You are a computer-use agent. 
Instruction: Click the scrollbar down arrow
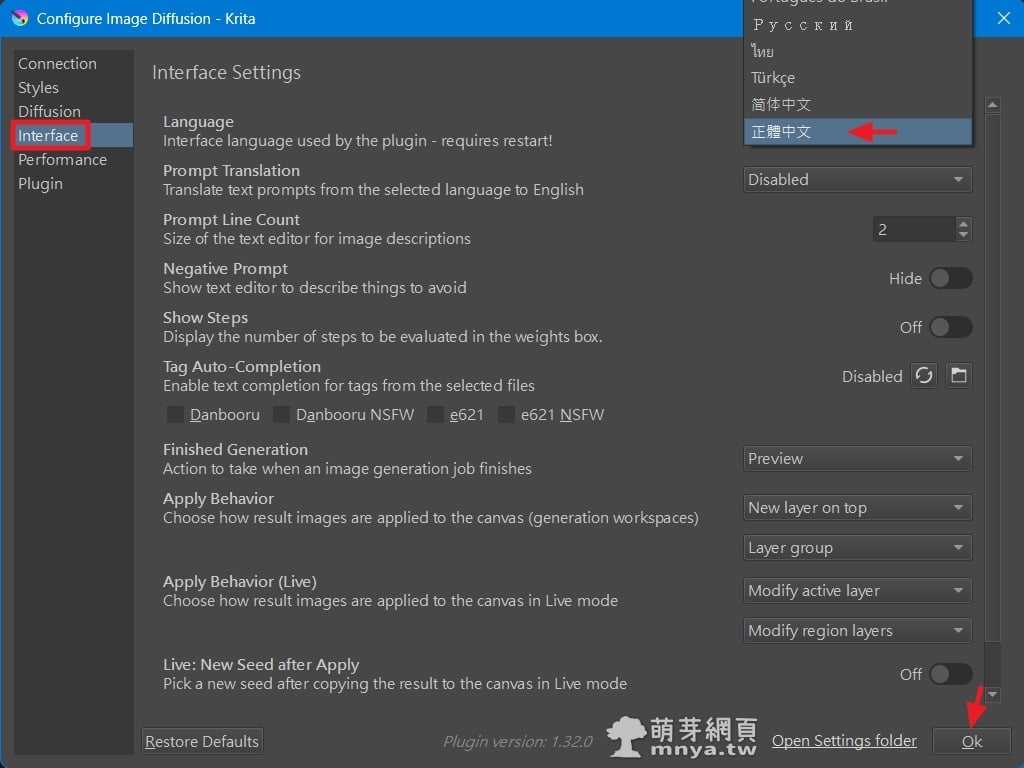(x=992, y=694)
